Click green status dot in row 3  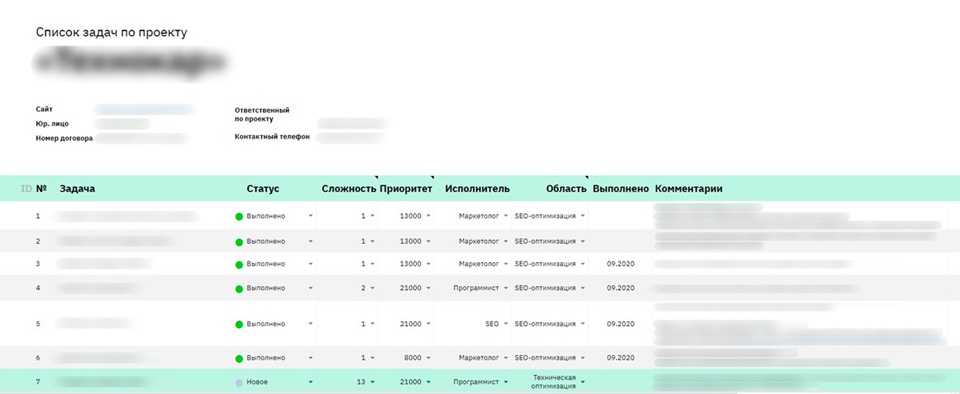[239, 265]
